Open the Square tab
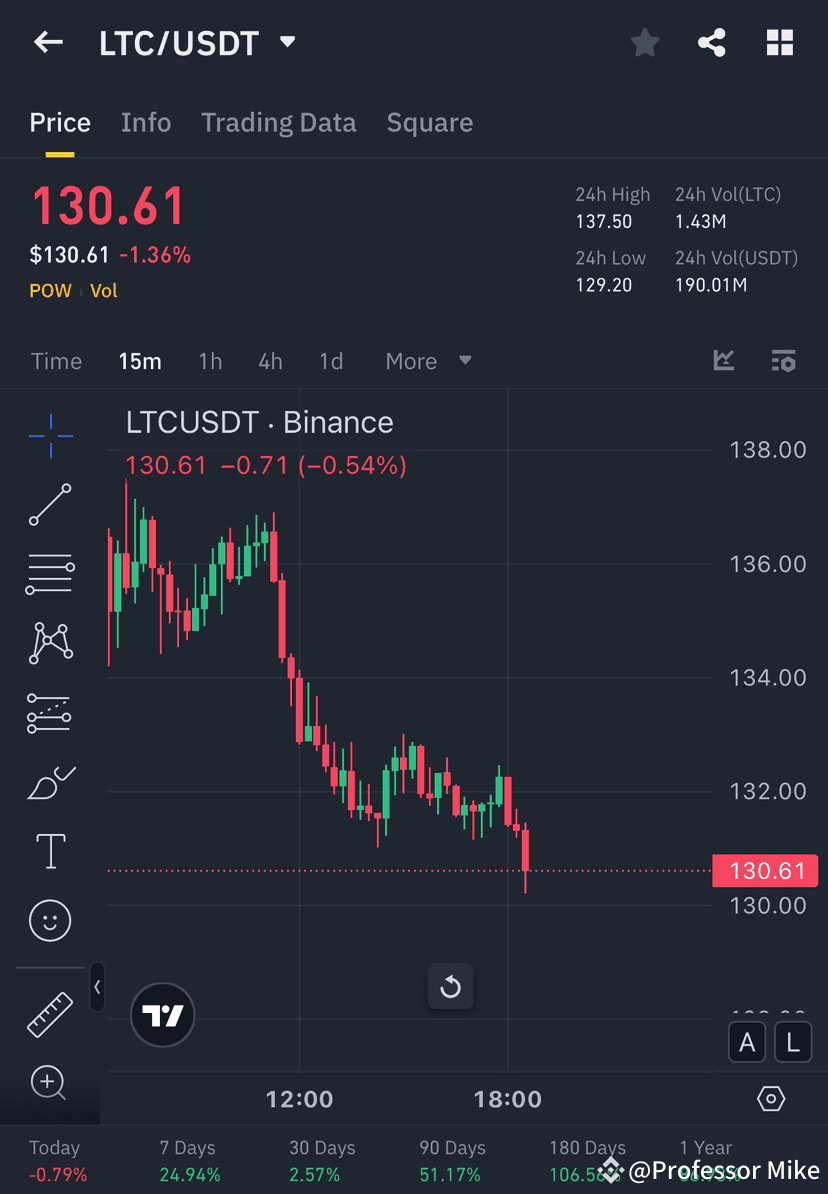The height and width of the screenshot is (1194, 828). pos(429,122)
